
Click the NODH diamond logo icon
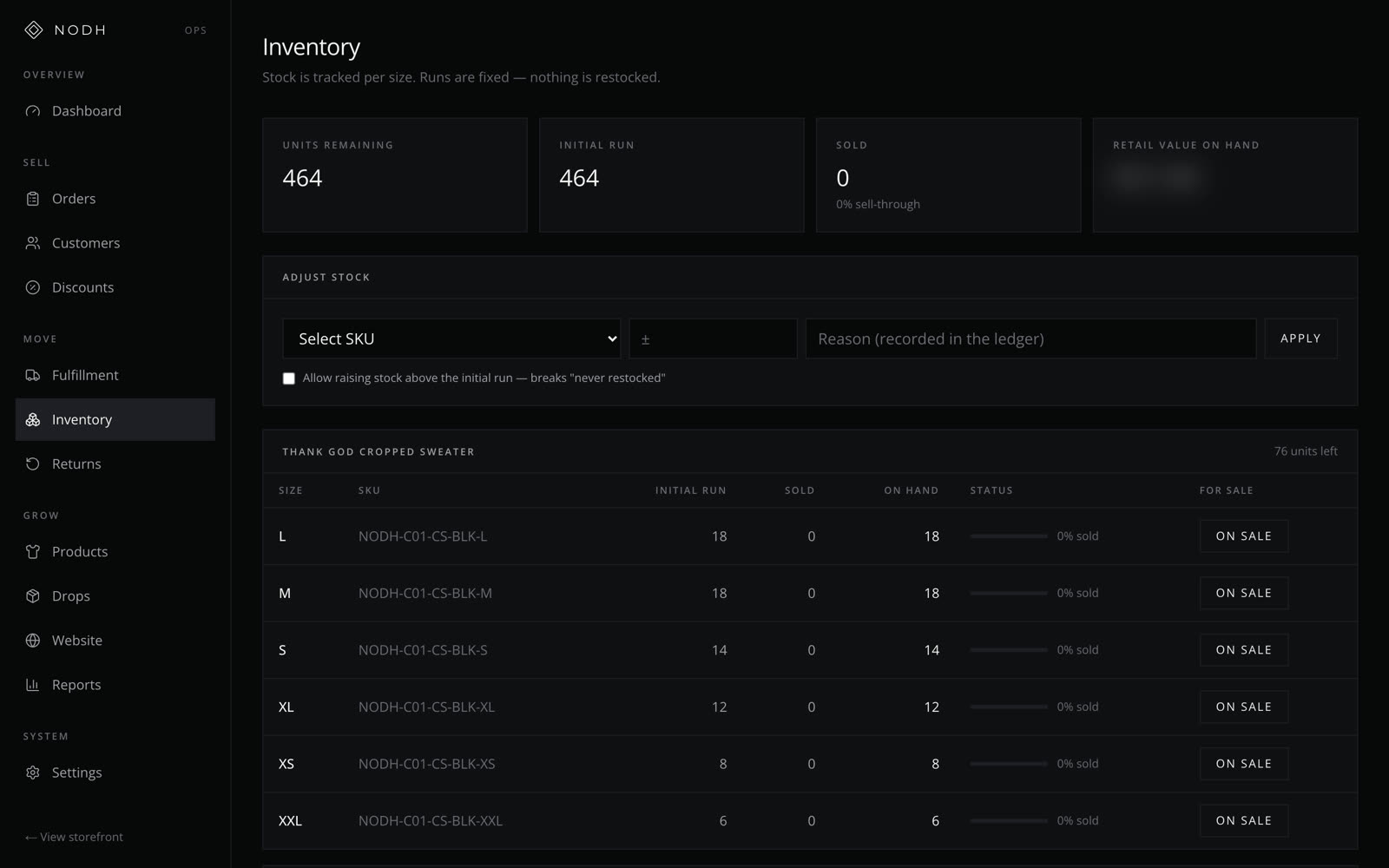pos(33,30)
